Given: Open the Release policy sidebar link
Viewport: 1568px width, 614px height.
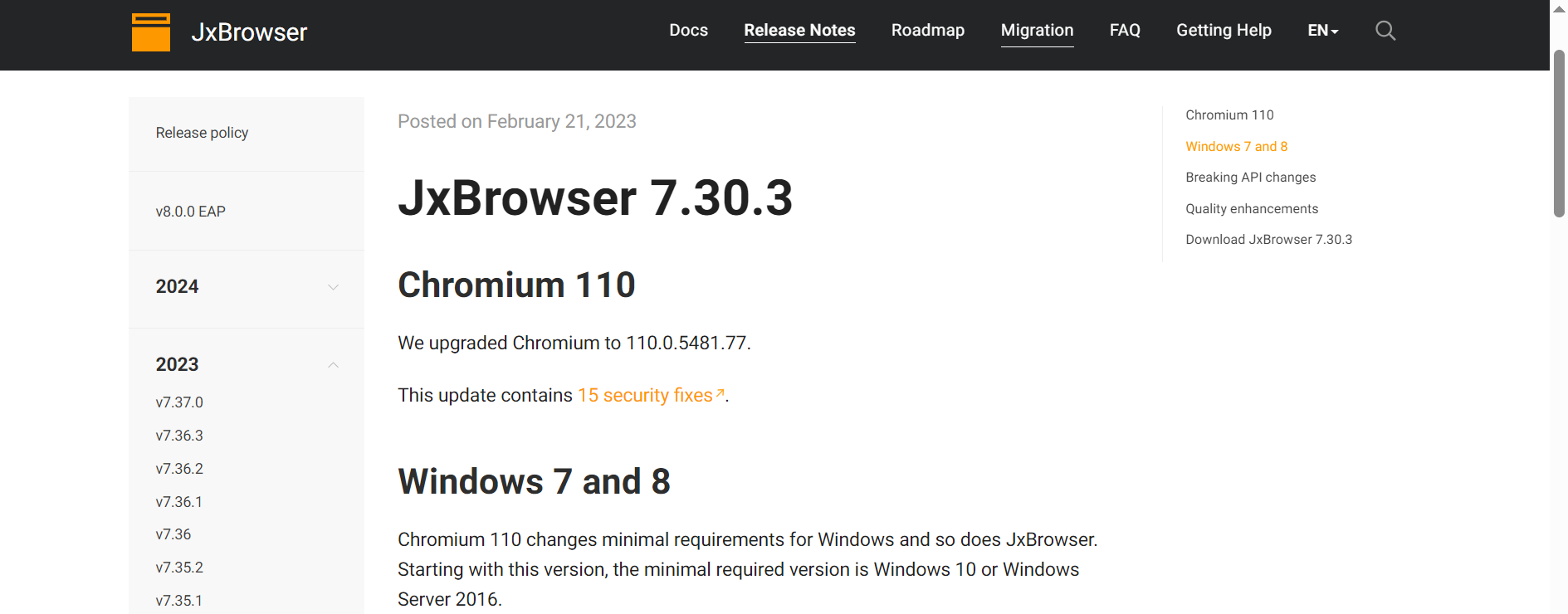Looking at the screenshot, I should click(x=202, y=133).
